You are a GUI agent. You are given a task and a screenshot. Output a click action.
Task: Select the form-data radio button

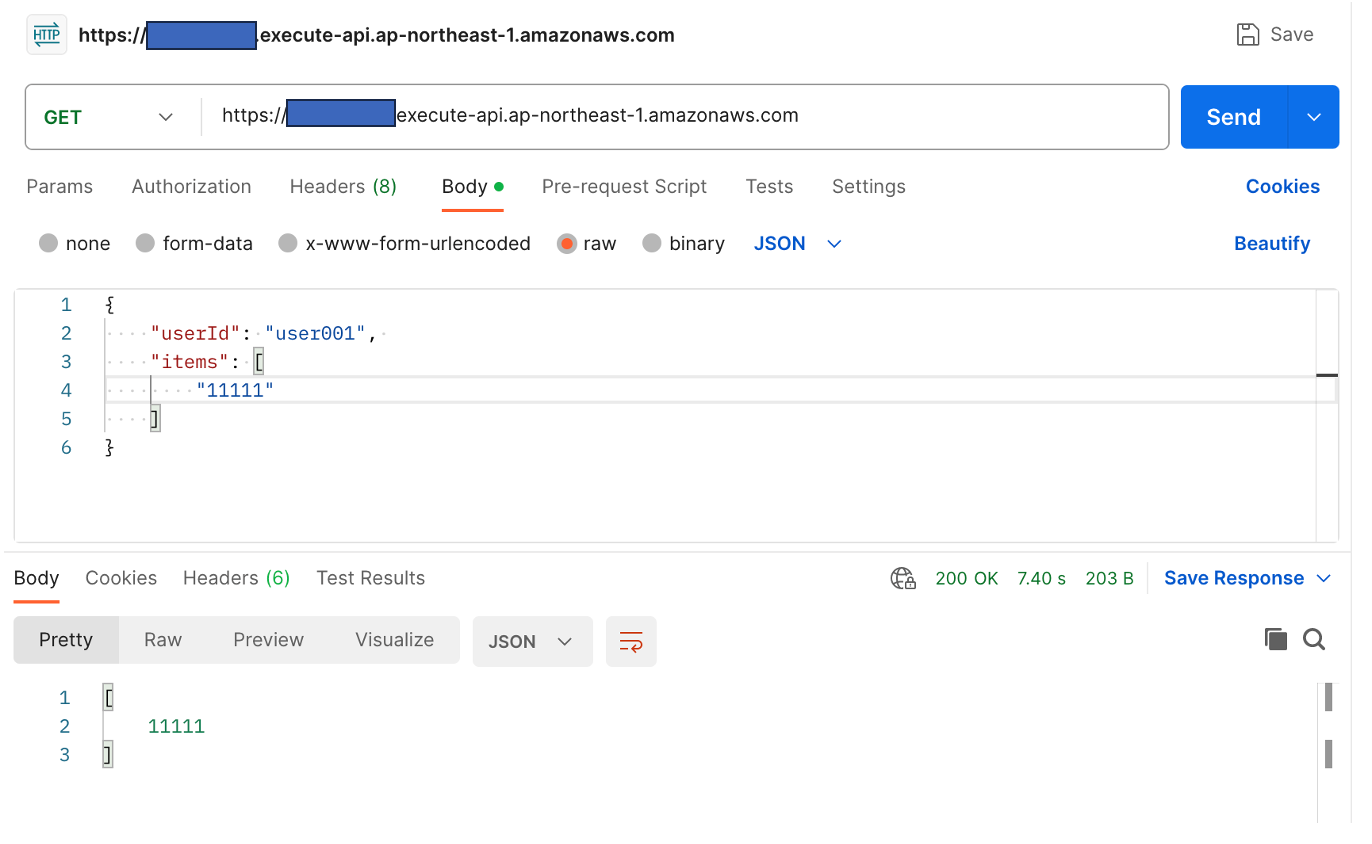(x=145, y=244)
